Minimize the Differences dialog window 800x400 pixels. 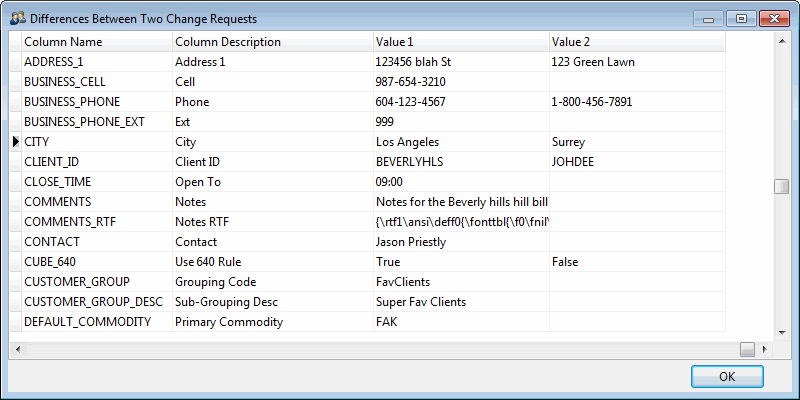710,18
